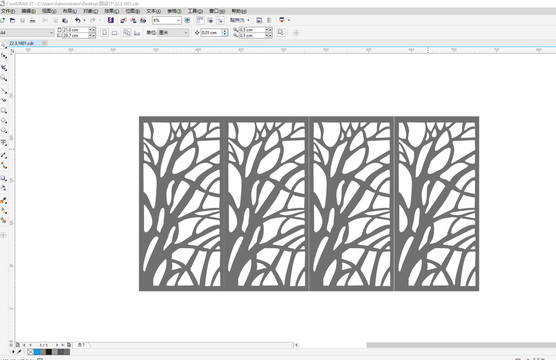Click the duplicate distance X field
The height and width of the screenshot is (360, 556).
(252, 30)
